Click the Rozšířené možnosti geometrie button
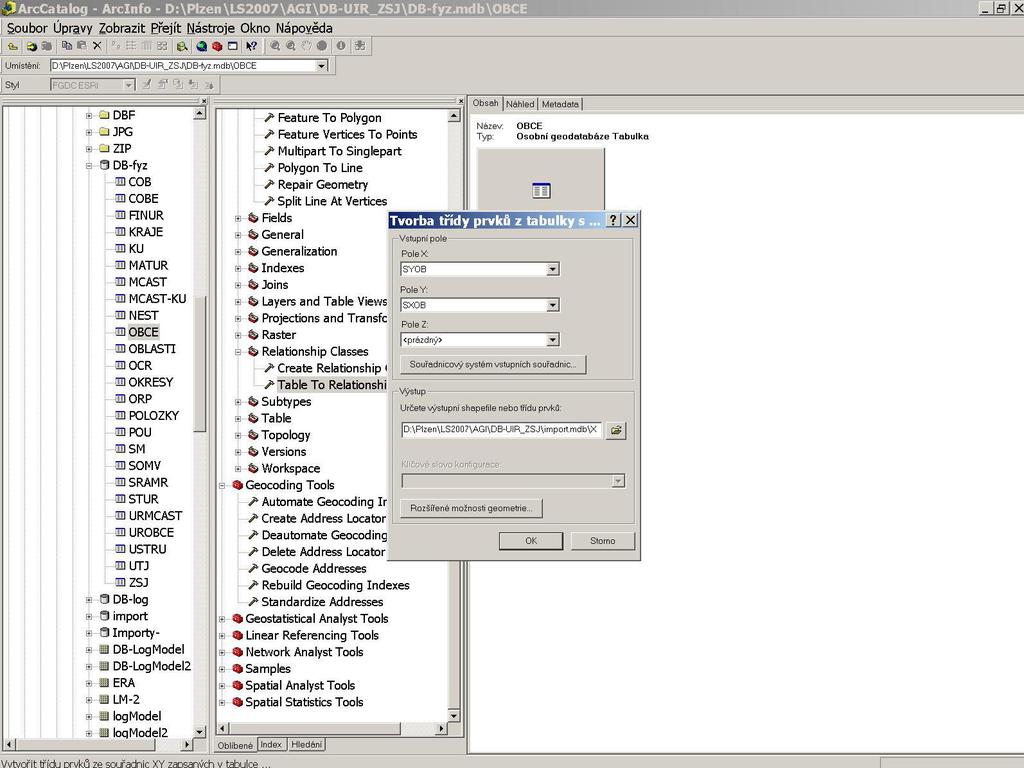The width and height of the screenshot is (1024, 768). (472, 508)
